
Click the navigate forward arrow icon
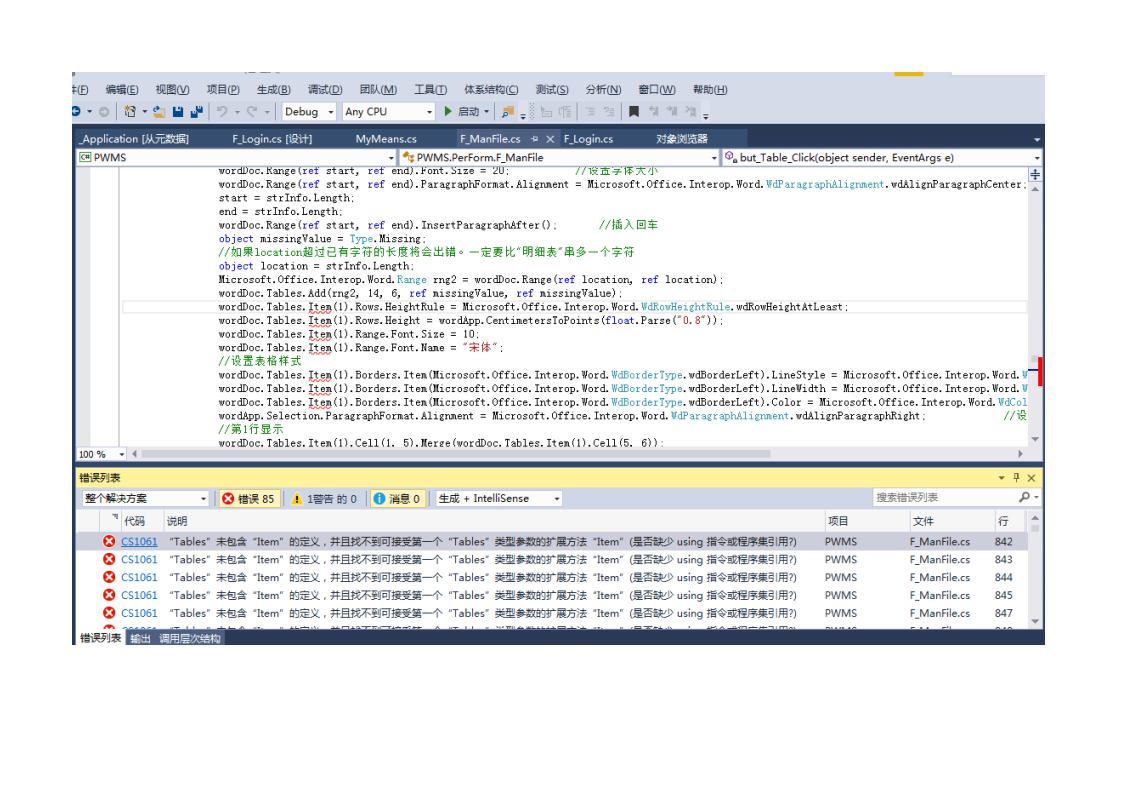coord(104,112)
